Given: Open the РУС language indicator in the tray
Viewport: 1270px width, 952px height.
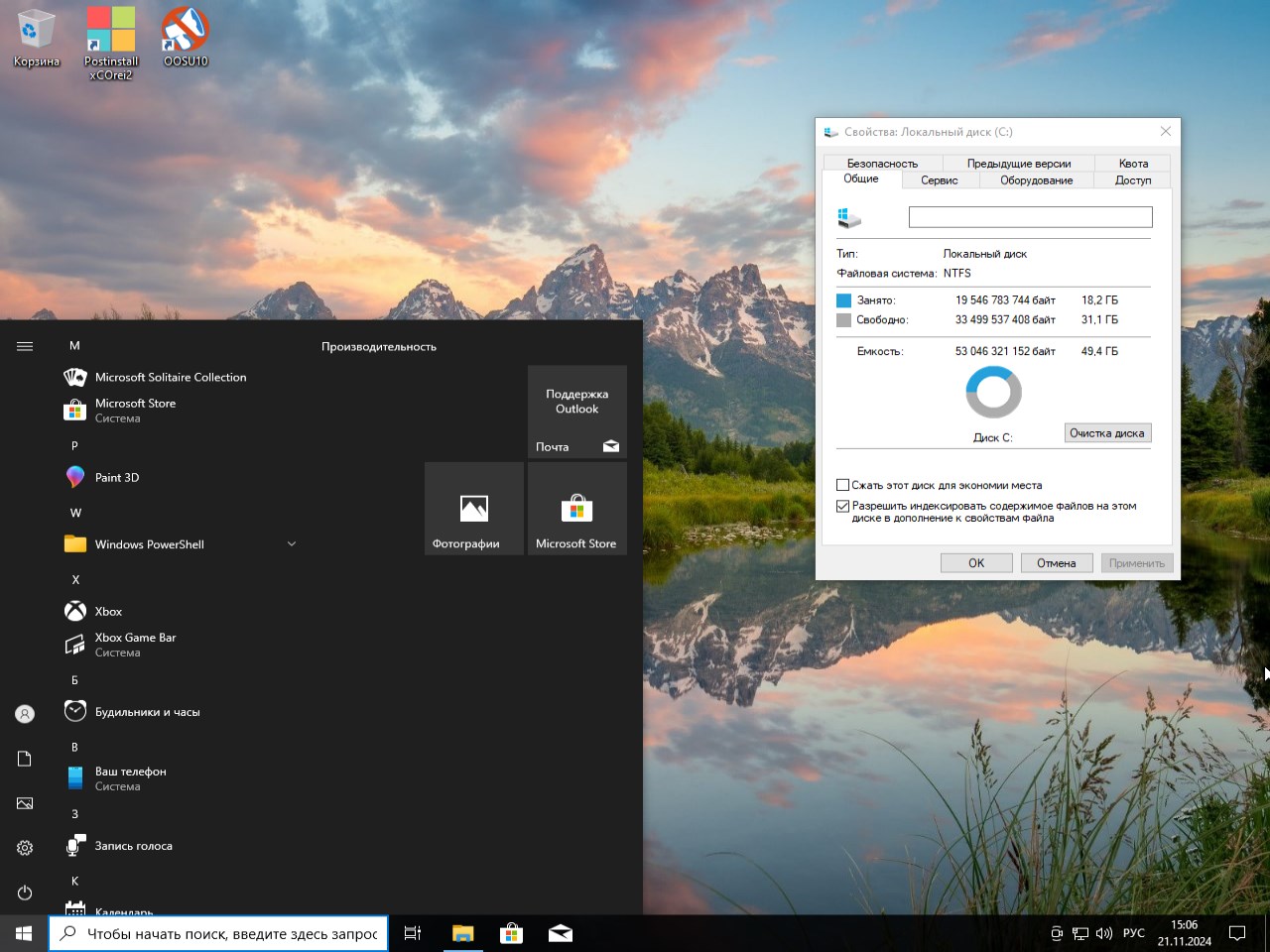Looking at the screenshot, I should coord(1133,933).
